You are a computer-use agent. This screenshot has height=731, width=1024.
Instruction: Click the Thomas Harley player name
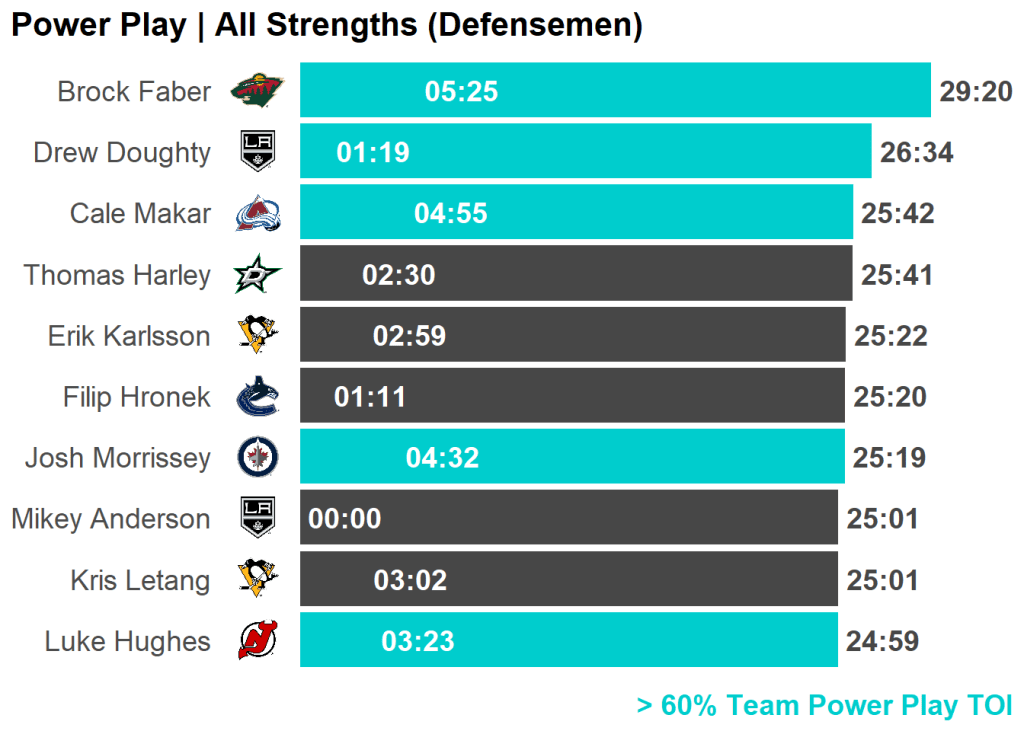coord(117,275)
